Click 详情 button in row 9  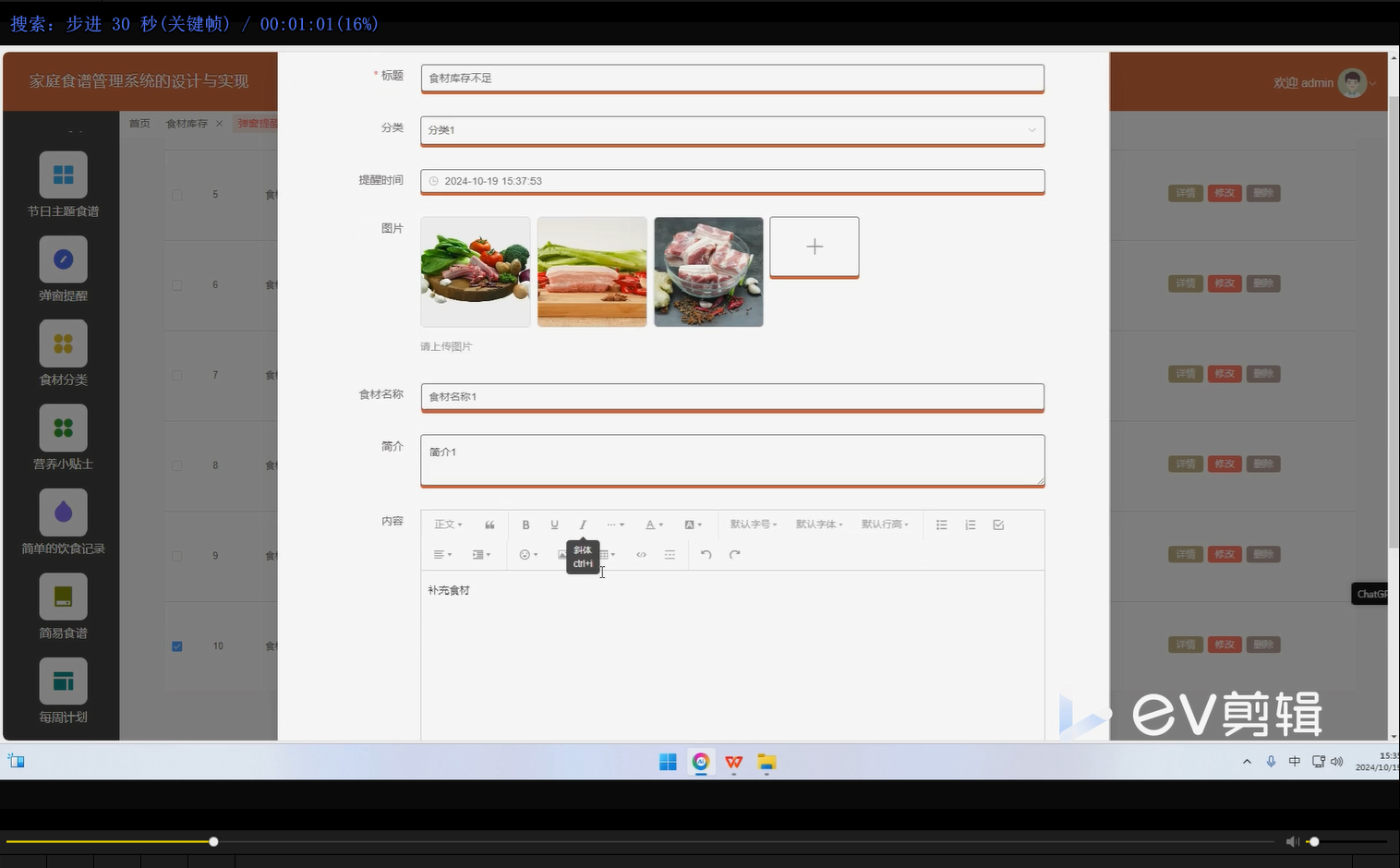pyautogui.click(x=1186, y=554)
